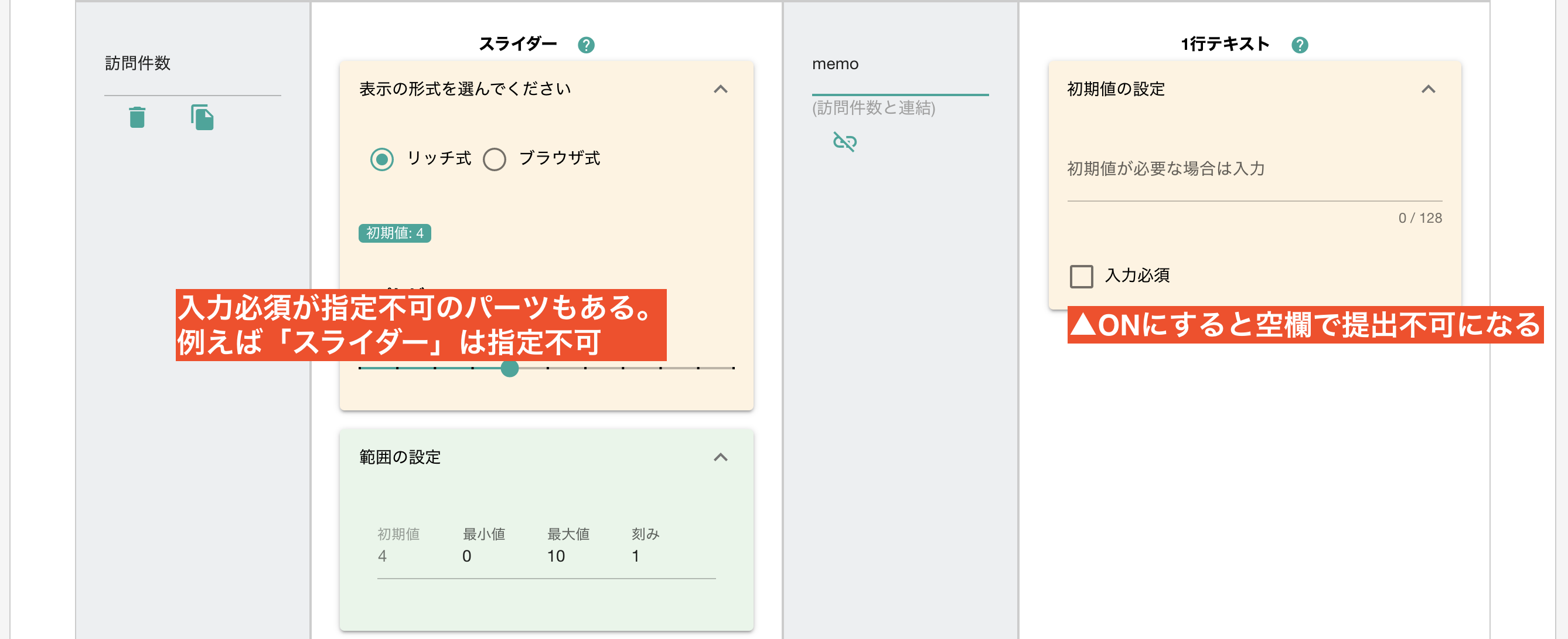The image size is (1568, 639).
Task: Click the memo label field
Action: [x=899, y=64]
